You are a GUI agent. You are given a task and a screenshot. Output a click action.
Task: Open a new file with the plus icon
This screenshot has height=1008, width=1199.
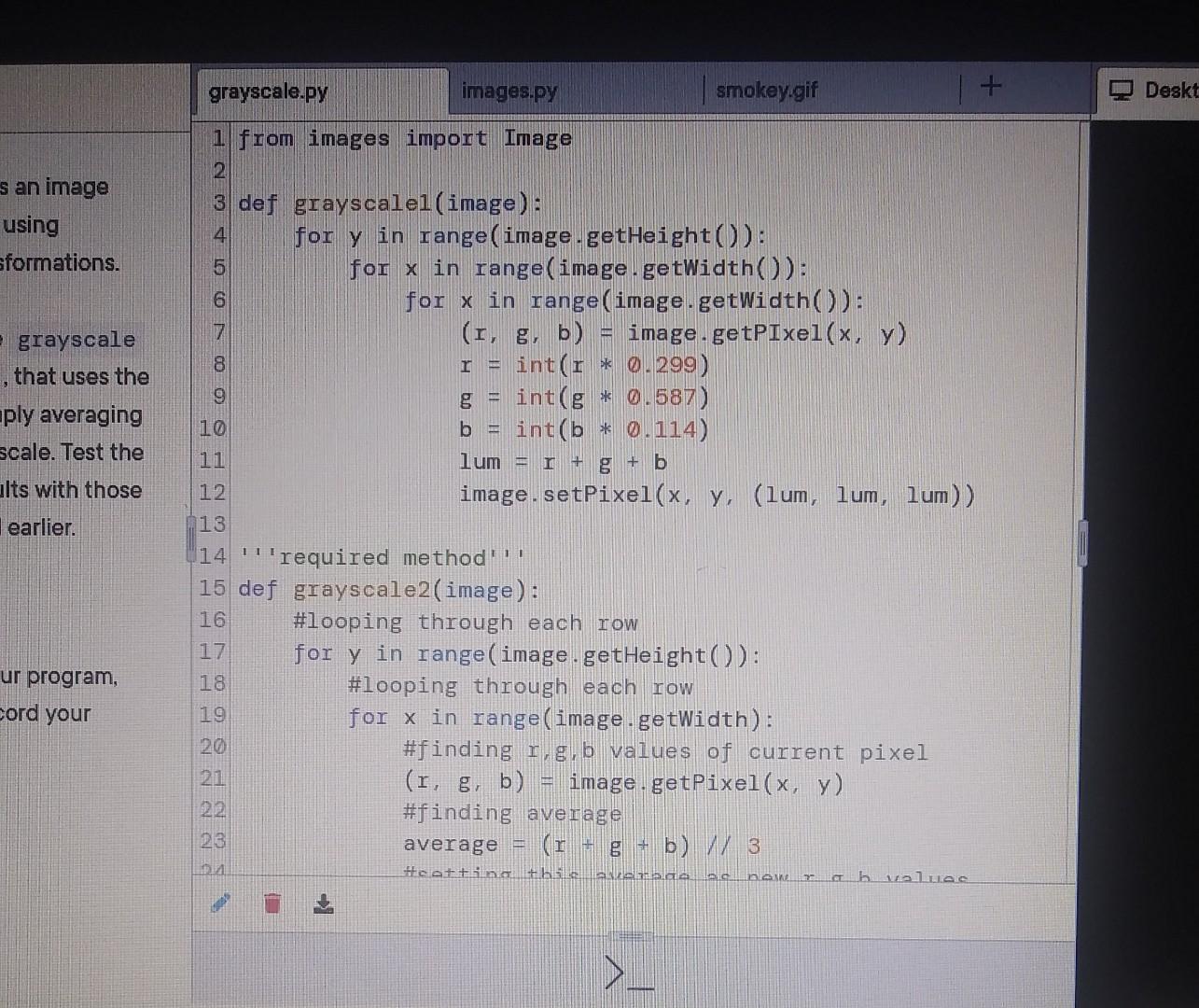[989, 87]
